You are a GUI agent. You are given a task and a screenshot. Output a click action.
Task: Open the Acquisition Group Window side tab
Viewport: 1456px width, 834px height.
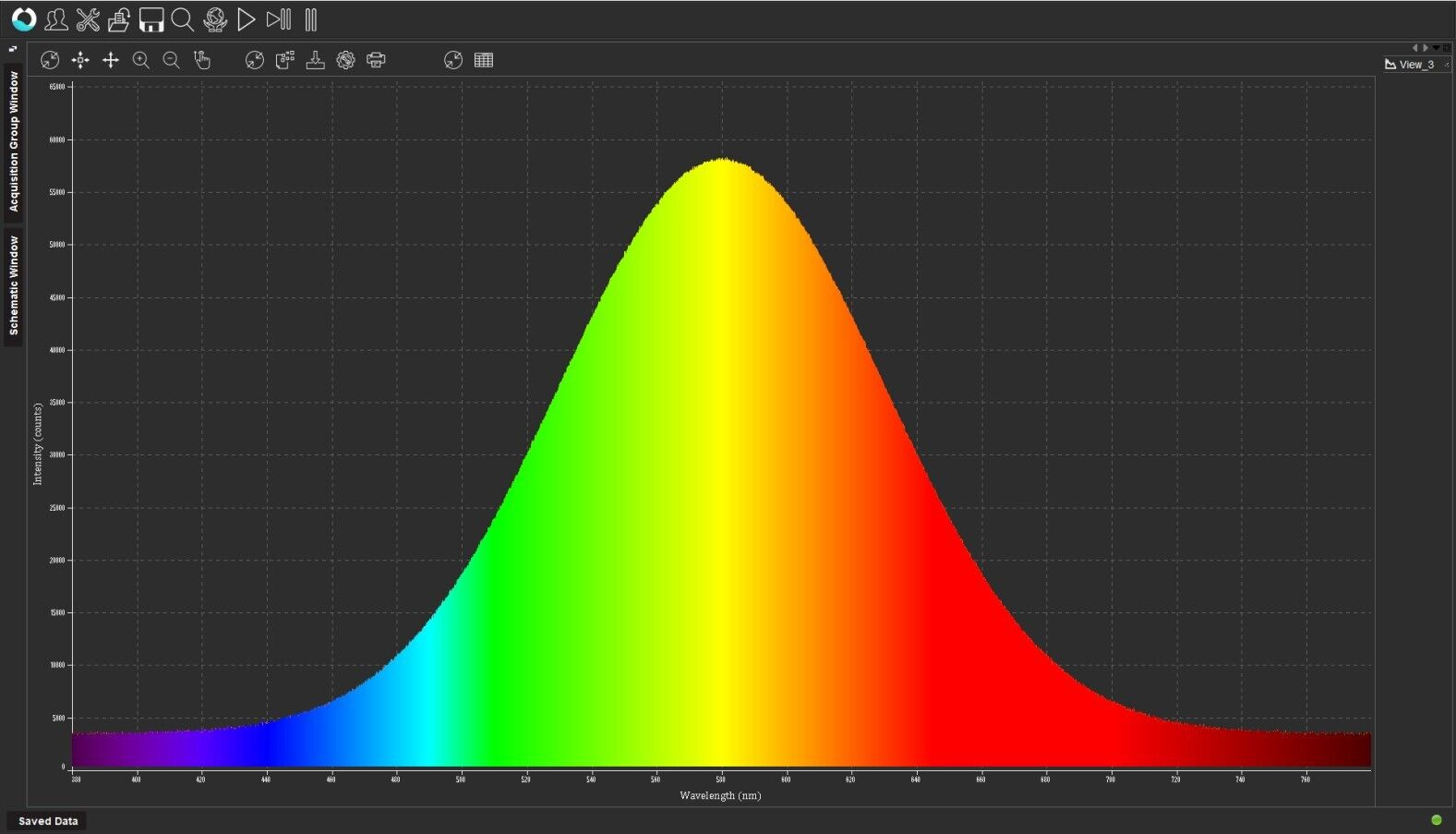click(14, 142)
